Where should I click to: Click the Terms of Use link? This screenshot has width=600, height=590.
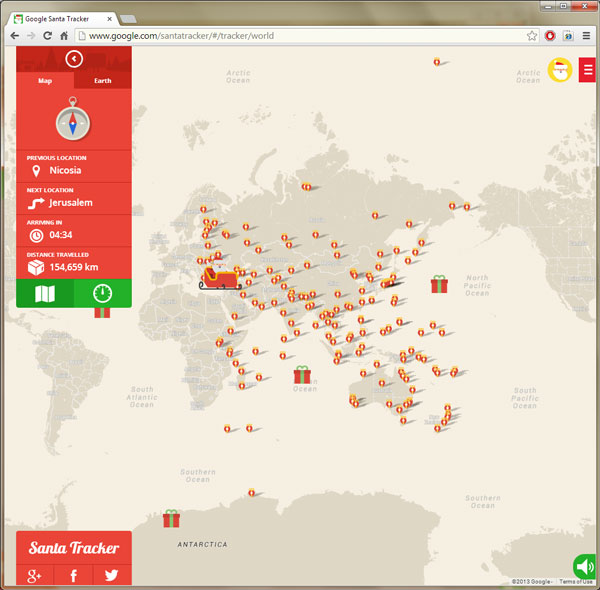[576, 582]
